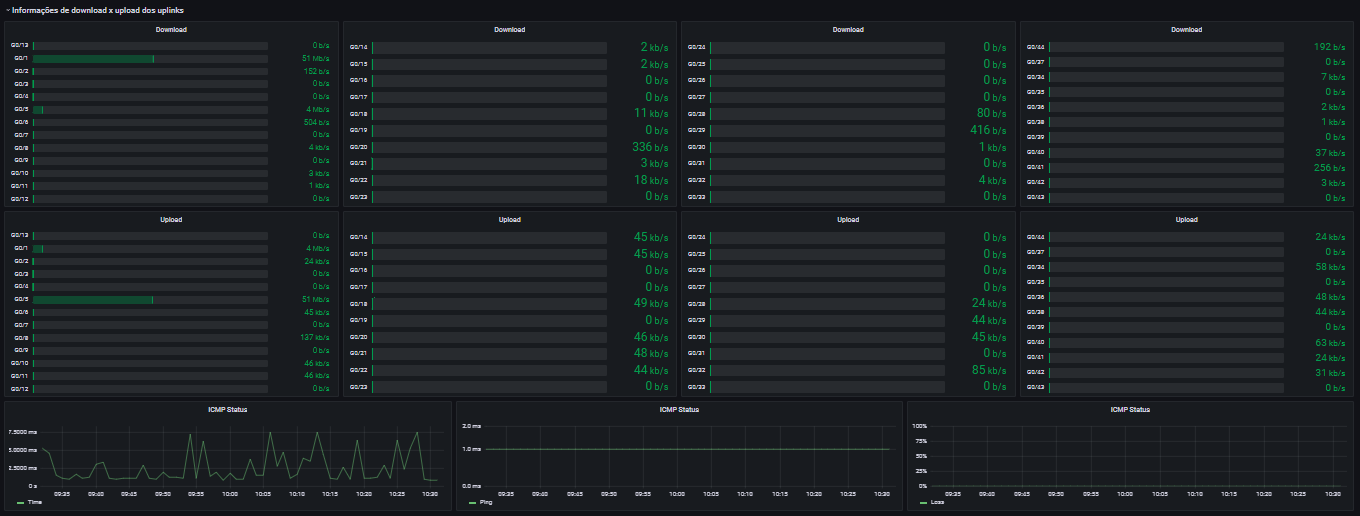Click the G0/13 label in the first Download panel
Viewport: 1360px width, 516px height.
(20, 46)
